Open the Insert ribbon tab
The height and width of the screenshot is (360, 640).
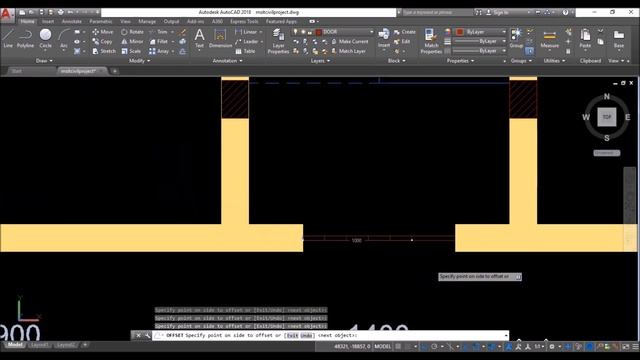coord(48,21)
